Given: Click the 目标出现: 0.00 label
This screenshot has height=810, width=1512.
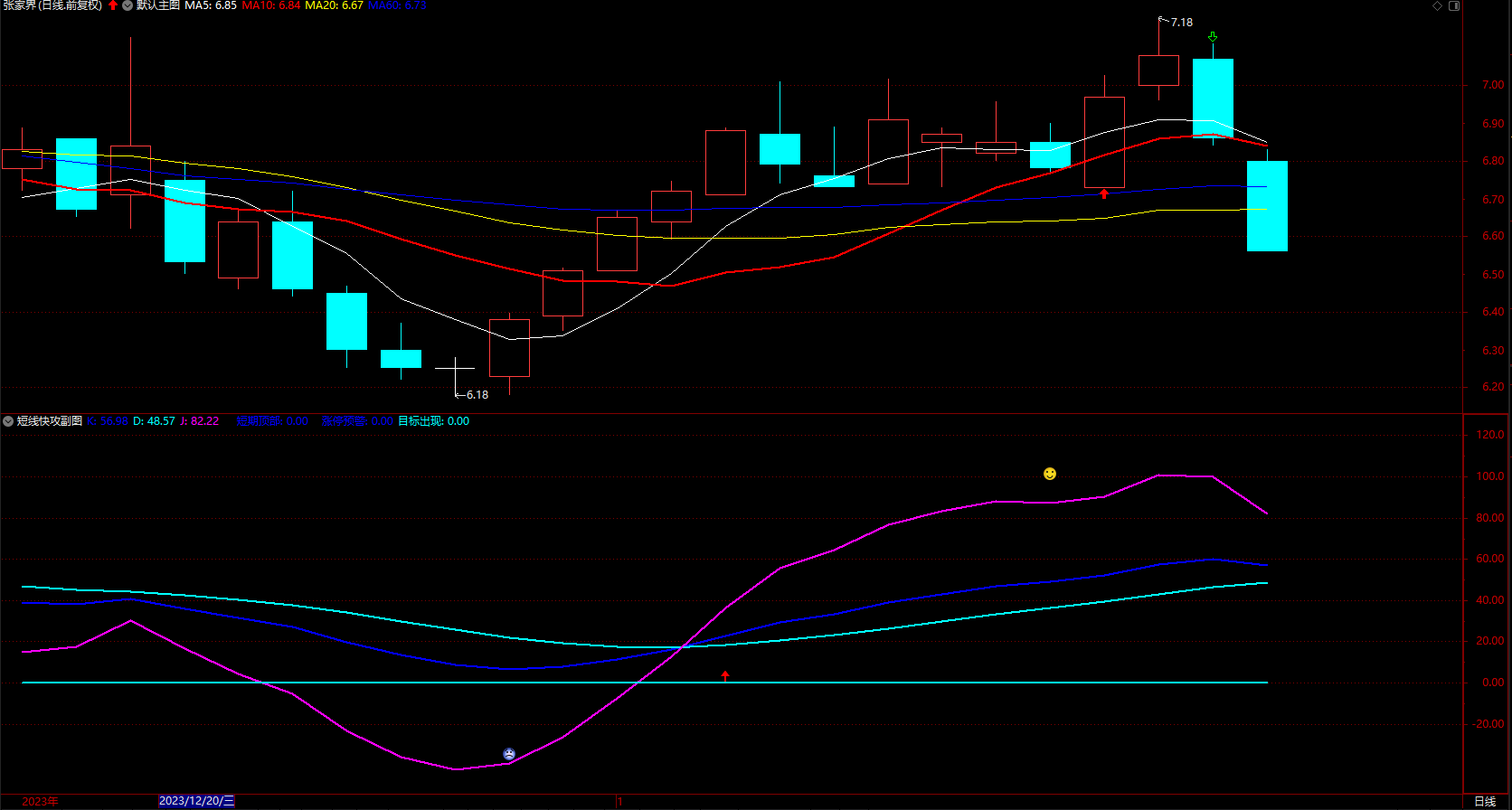Looking at the screenshot, I should click(434, 421).
